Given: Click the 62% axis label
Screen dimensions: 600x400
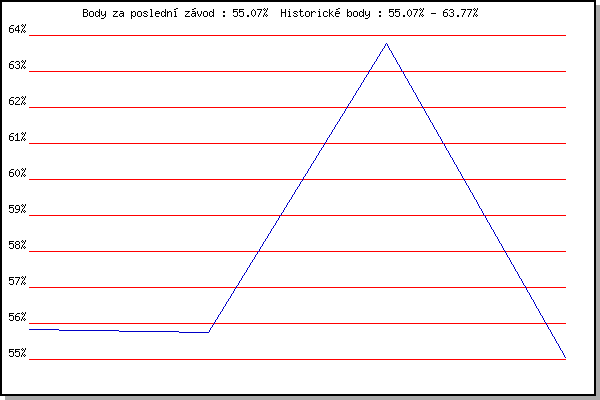Looking at the screenshot, I should click(x=17, y=101).
